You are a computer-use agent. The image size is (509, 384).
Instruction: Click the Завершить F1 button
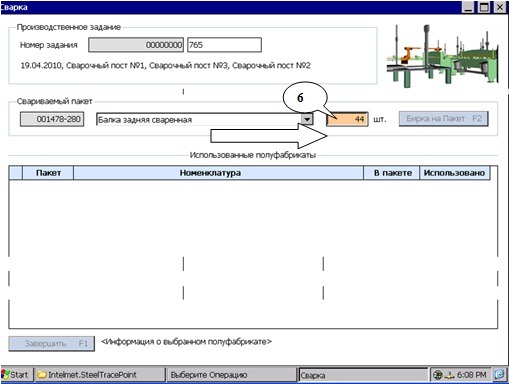pos(52,343)
